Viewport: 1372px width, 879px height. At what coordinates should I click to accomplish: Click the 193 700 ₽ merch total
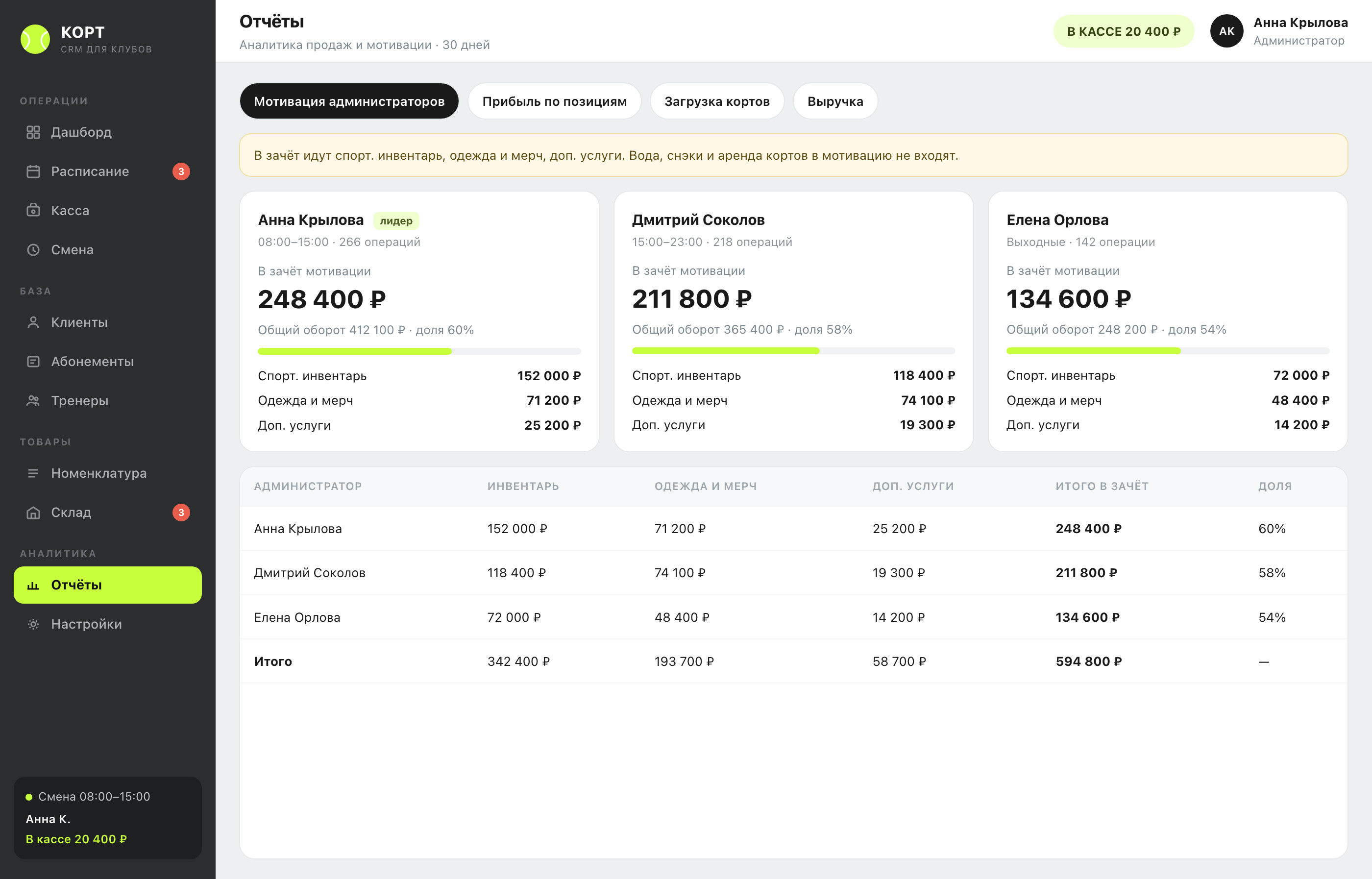(684, 661)
